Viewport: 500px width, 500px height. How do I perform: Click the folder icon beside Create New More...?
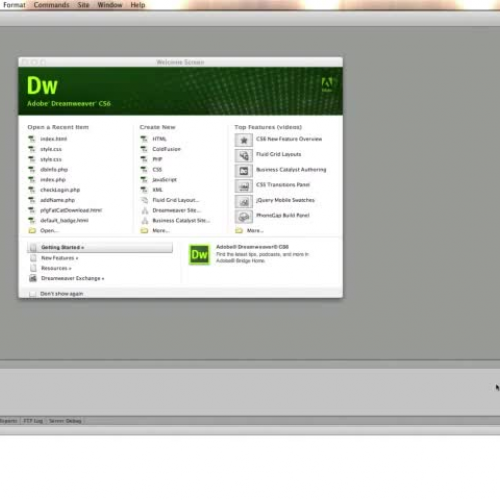pyautogui.click(x=144, y=230)
